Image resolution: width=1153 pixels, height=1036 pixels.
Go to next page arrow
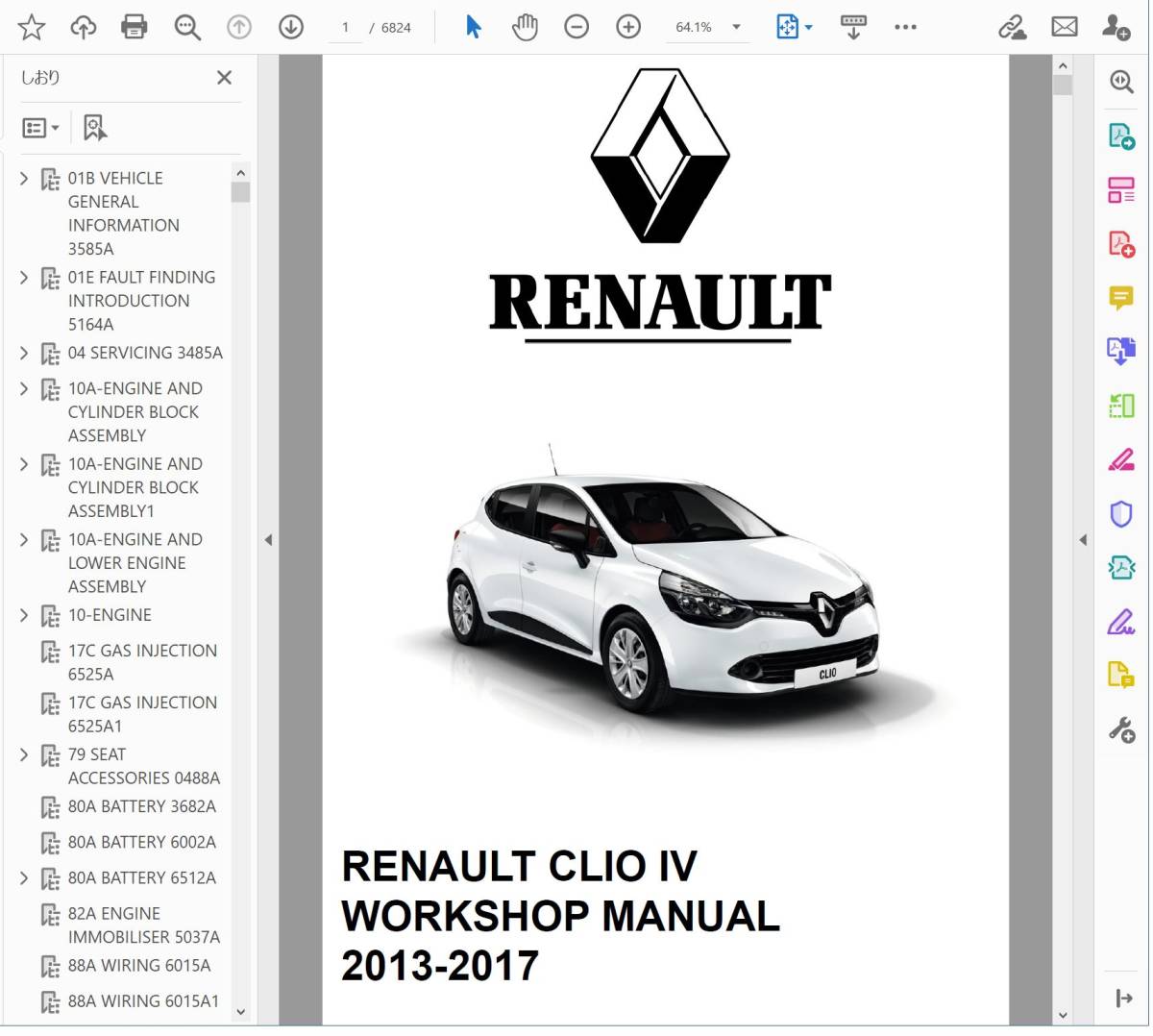point(291,27)
